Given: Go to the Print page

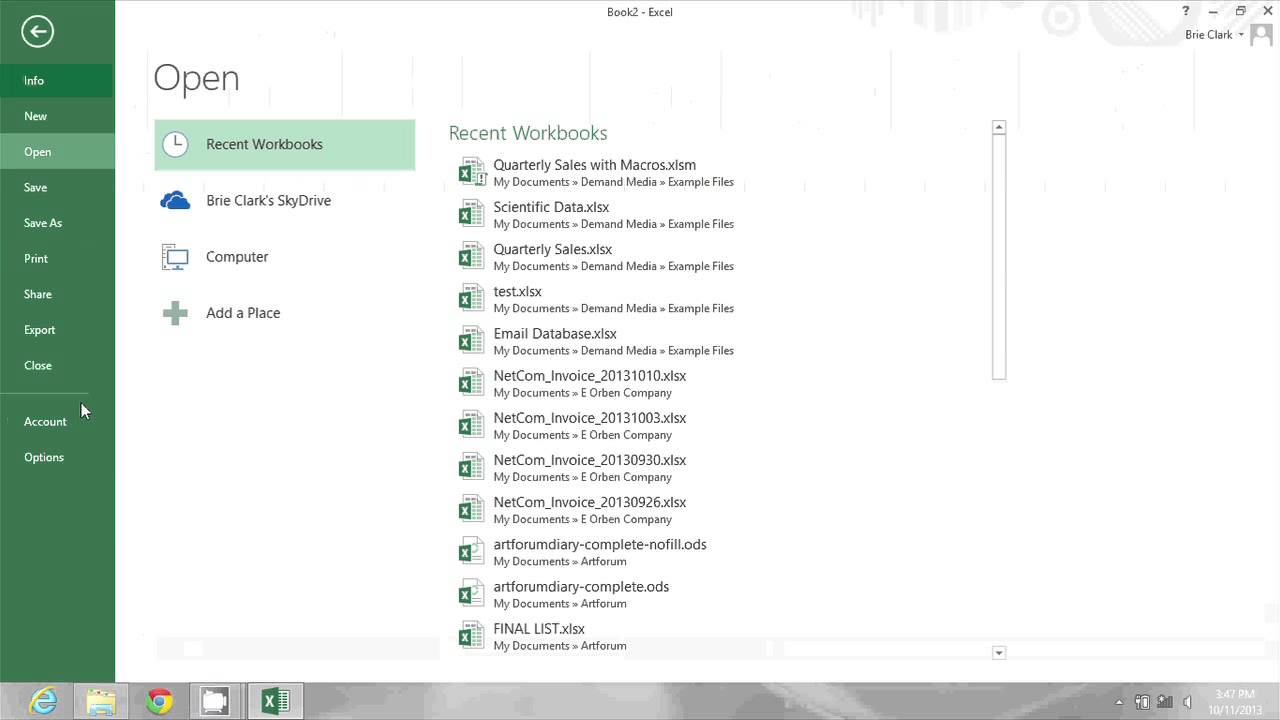Looking at the screenshot, I should click(x=57, y=258).
